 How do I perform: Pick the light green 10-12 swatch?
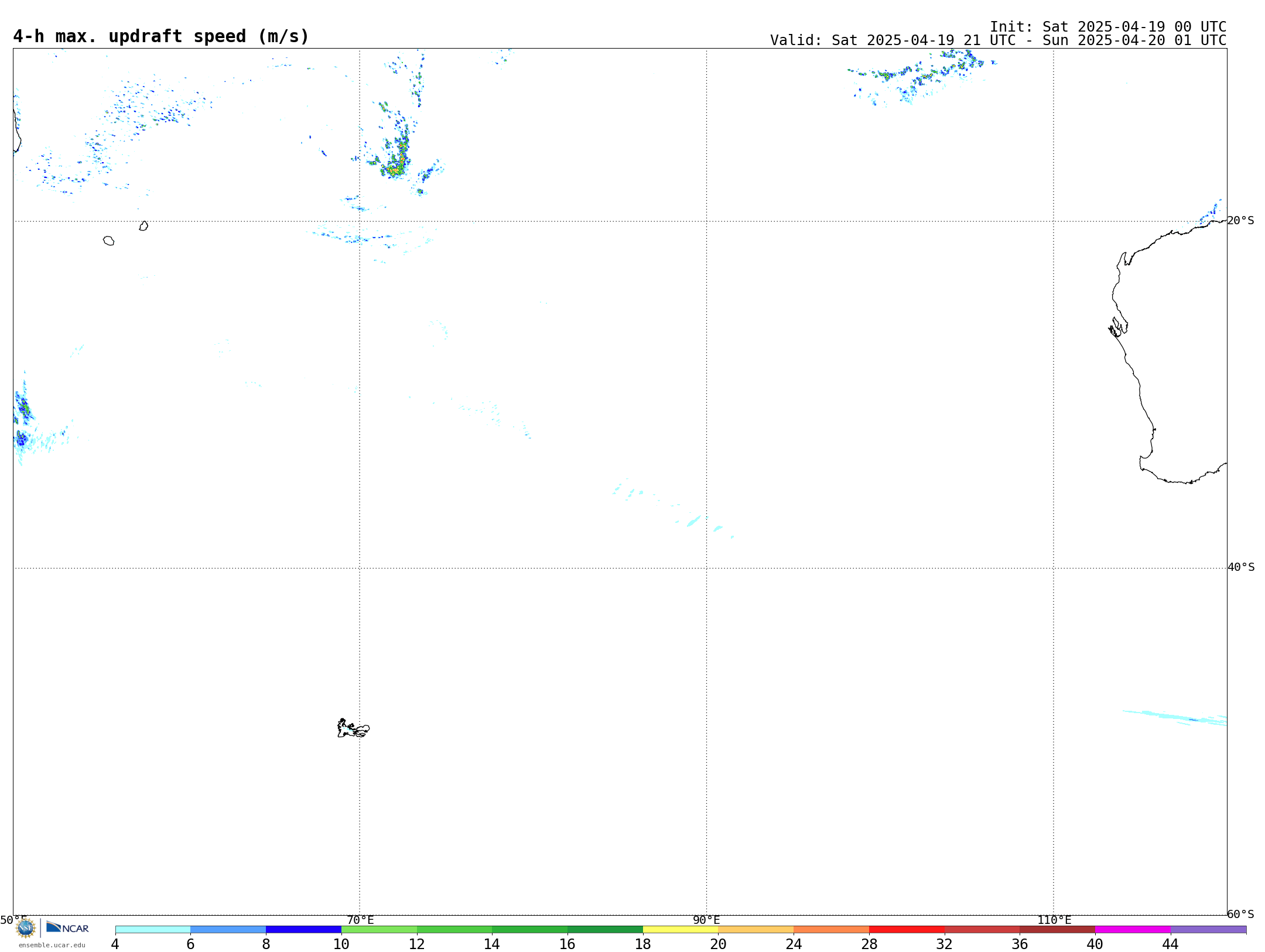[x=379, y=930]
